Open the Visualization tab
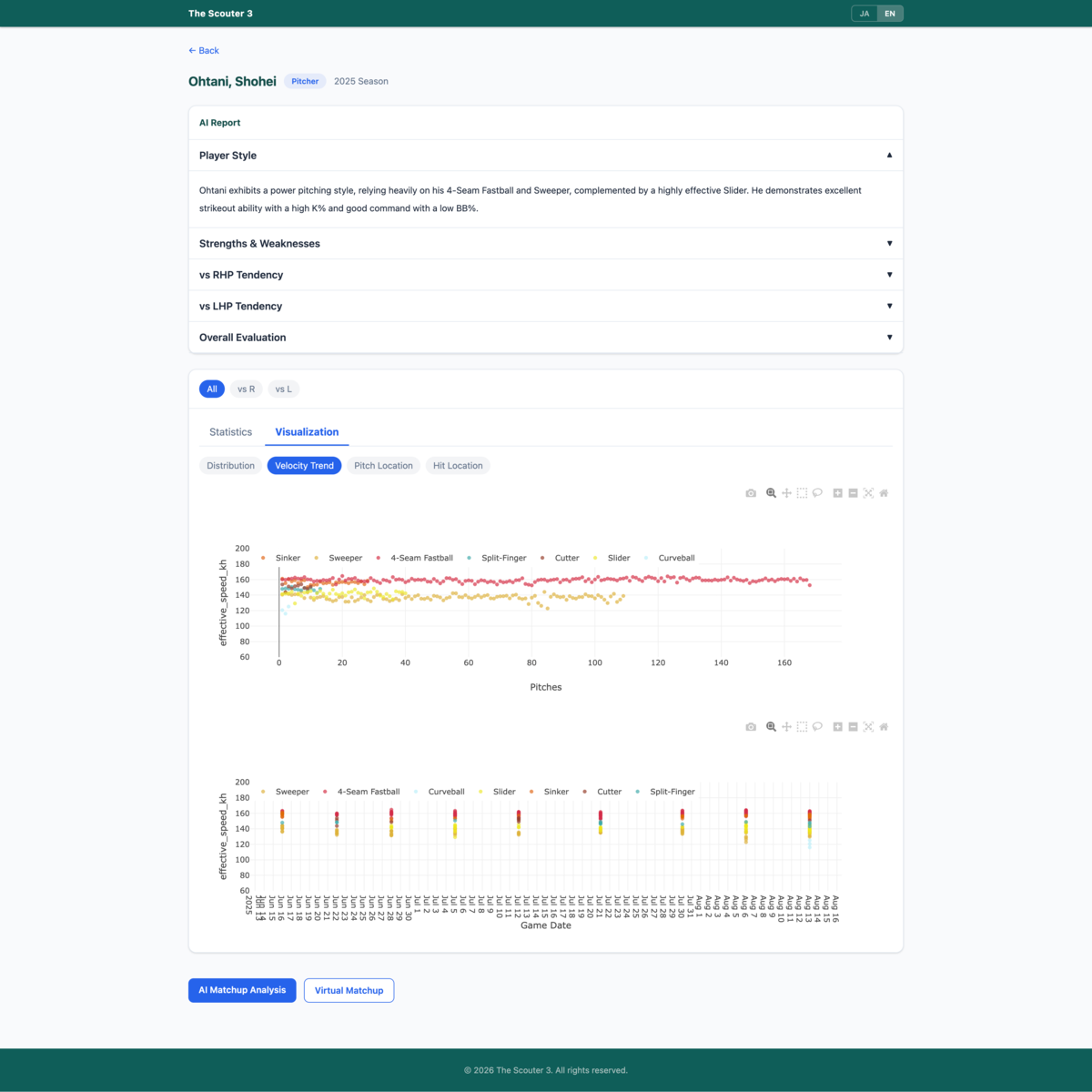The width and height of the screenshot is (1092, 1092). pyautogui.click(x=307, y=432)
